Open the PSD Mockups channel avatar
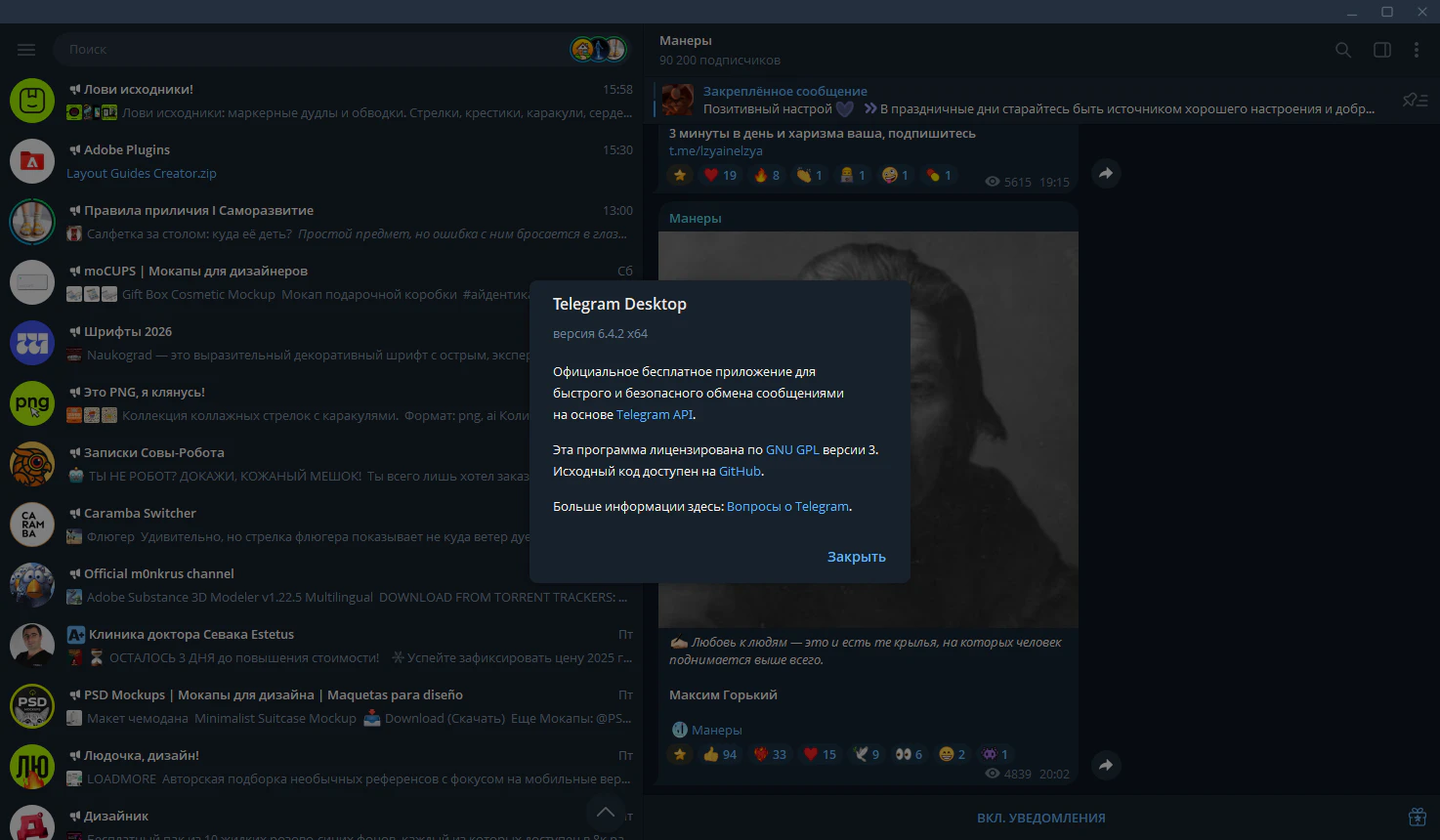The width and height of the screenshot is (1440, 840). (x=32, y=706)
